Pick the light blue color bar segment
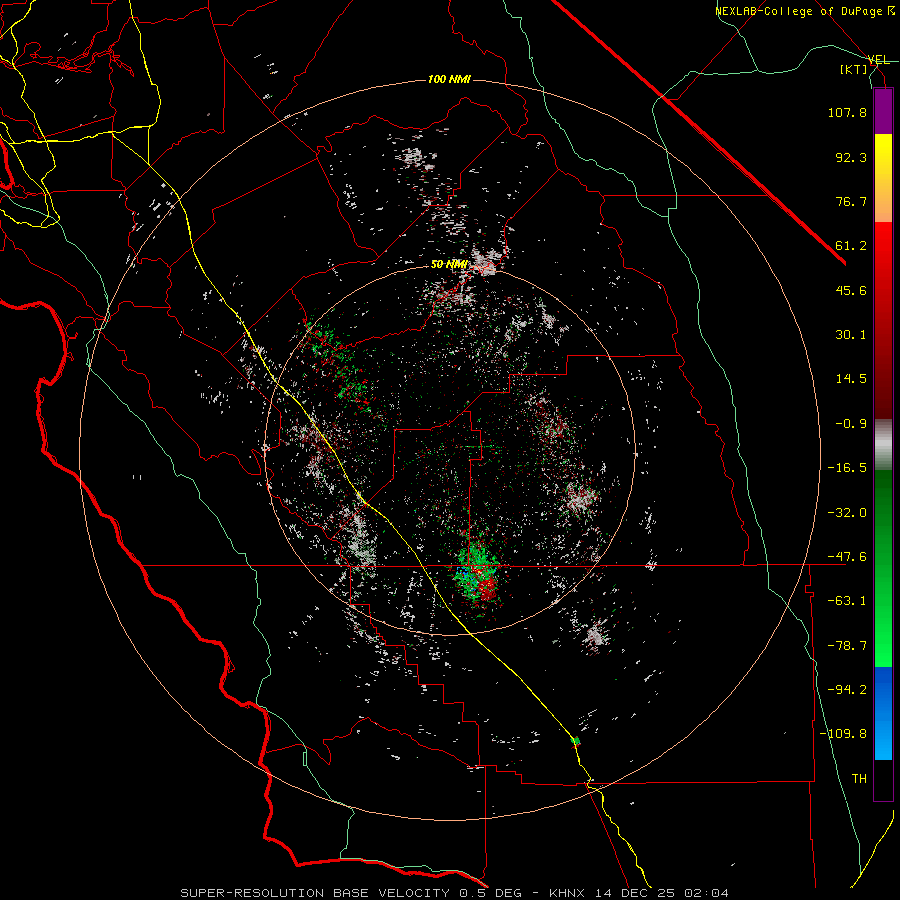900x900 pixels. click(x=883, y=740)
